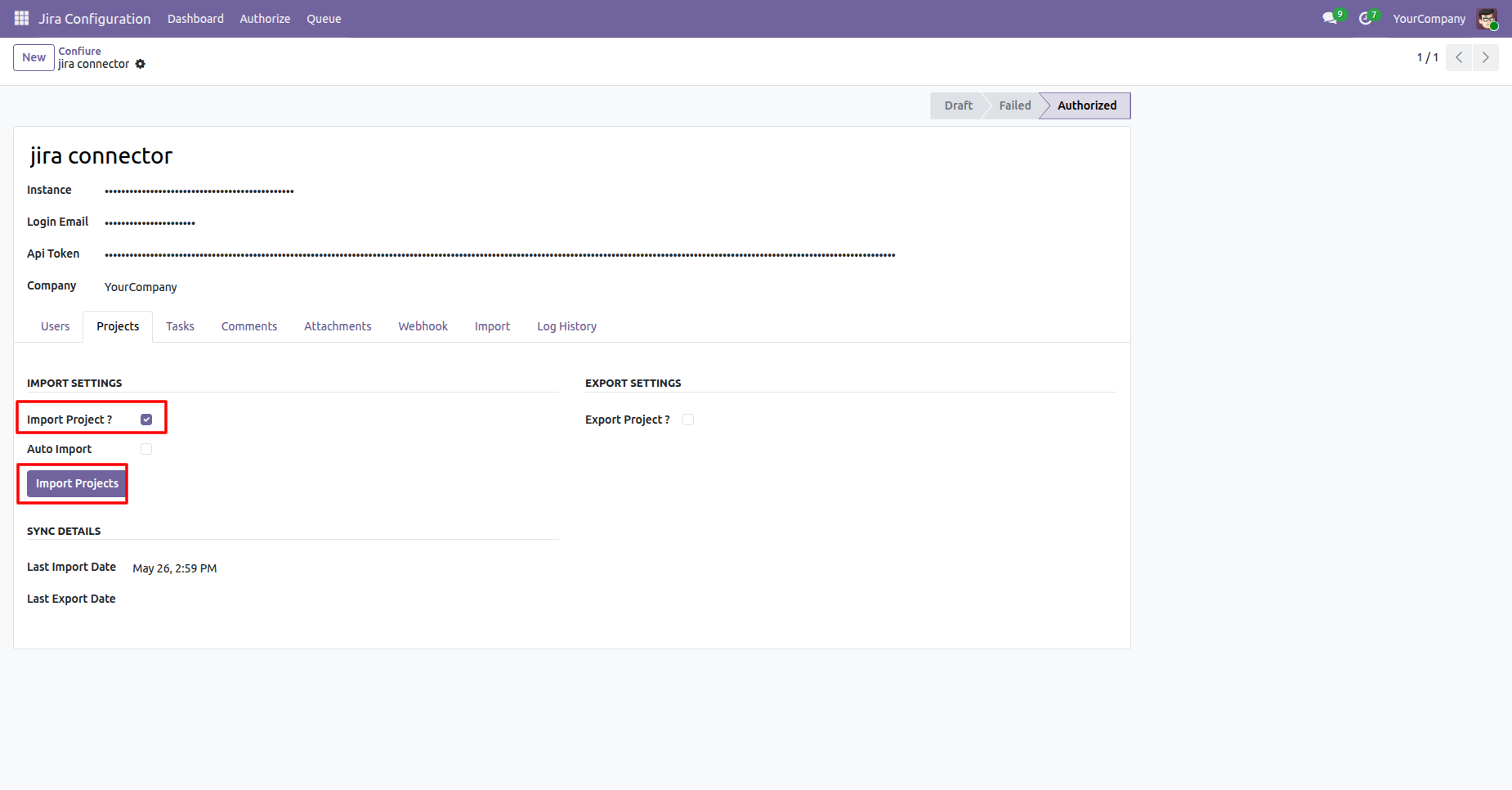The image size is (1512, 790).
Task: Open the apps grid menu icon
Action: [22, 18]
